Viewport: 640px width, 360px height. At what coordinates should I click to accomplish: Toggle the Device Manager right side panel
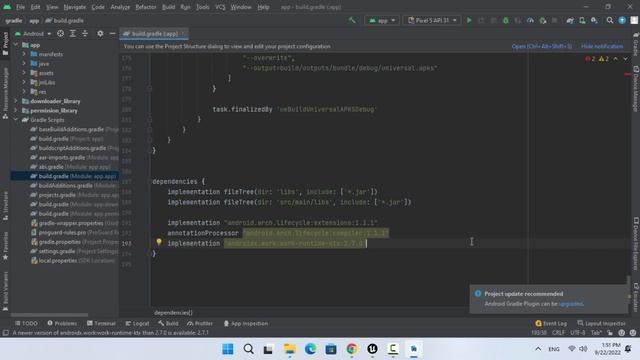pos(636,89)
